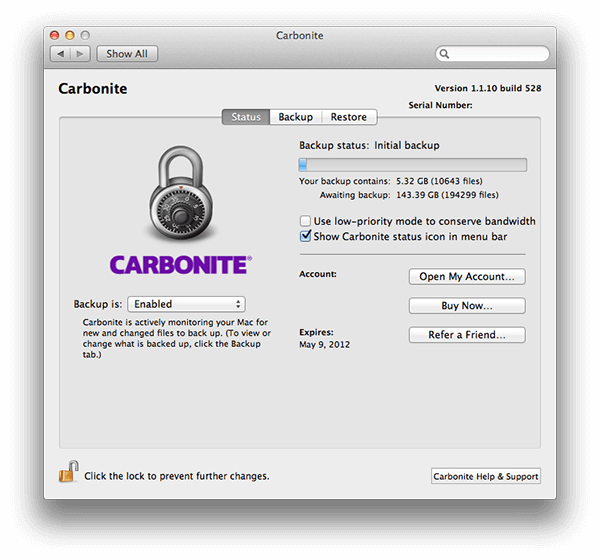Click the May 9, 2012 expiry date
The image size is (600, 560).
324,344
